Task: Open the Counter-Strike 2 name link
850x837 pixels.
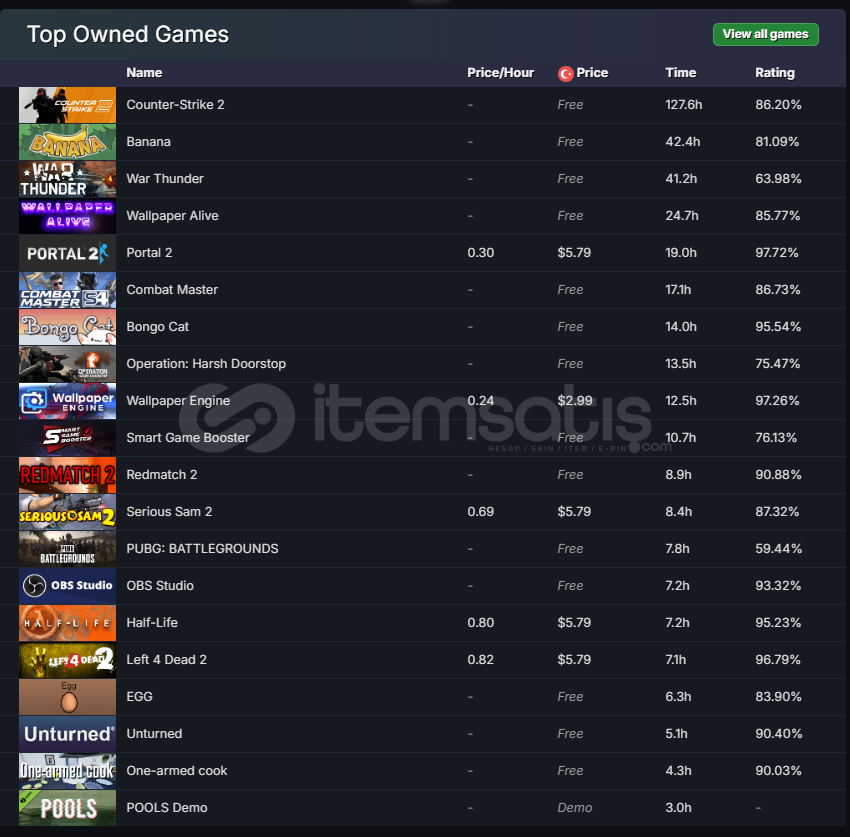Action: 175,105
